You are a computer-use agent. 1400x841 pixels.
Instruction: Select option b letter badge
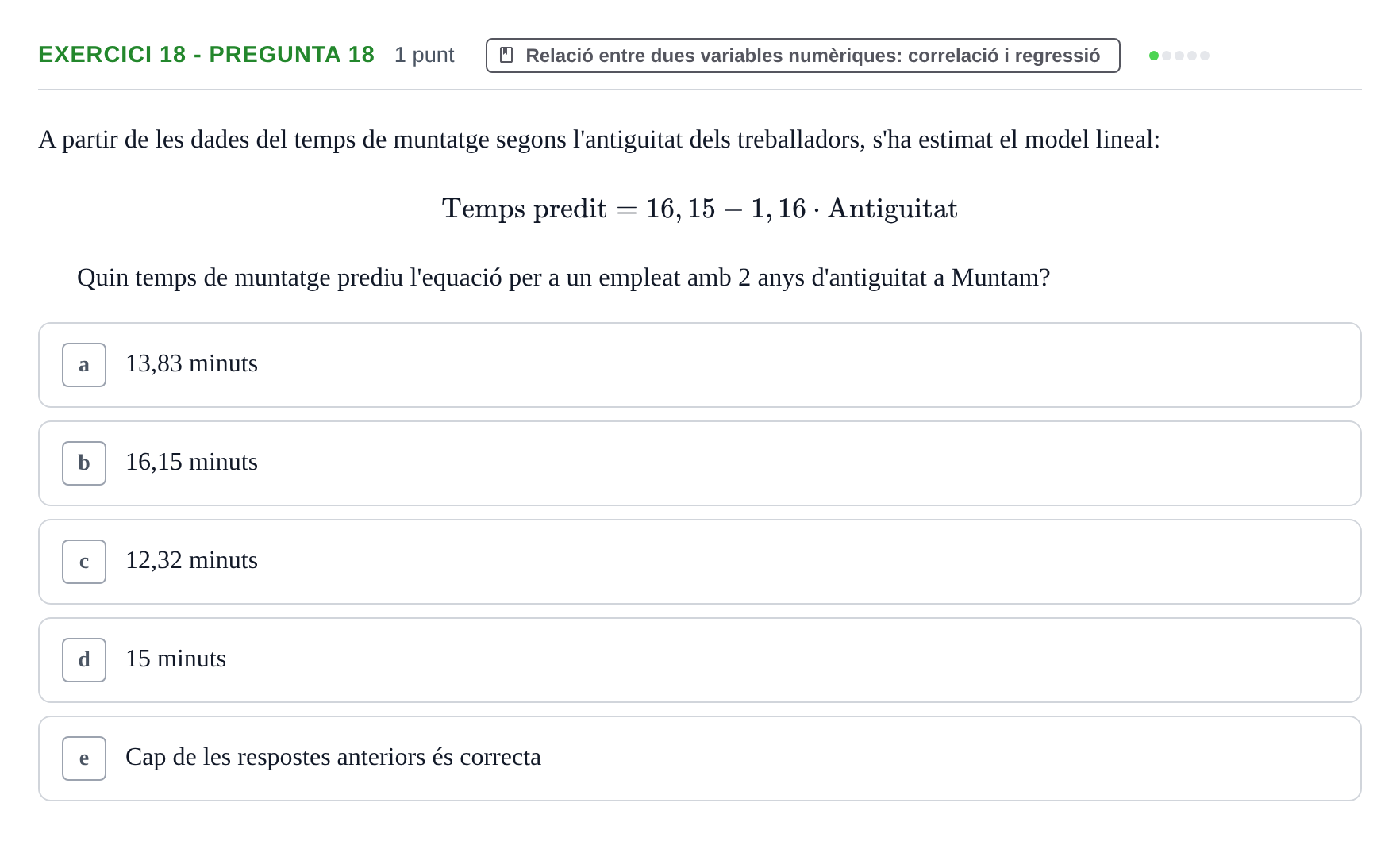click(84, 463)
